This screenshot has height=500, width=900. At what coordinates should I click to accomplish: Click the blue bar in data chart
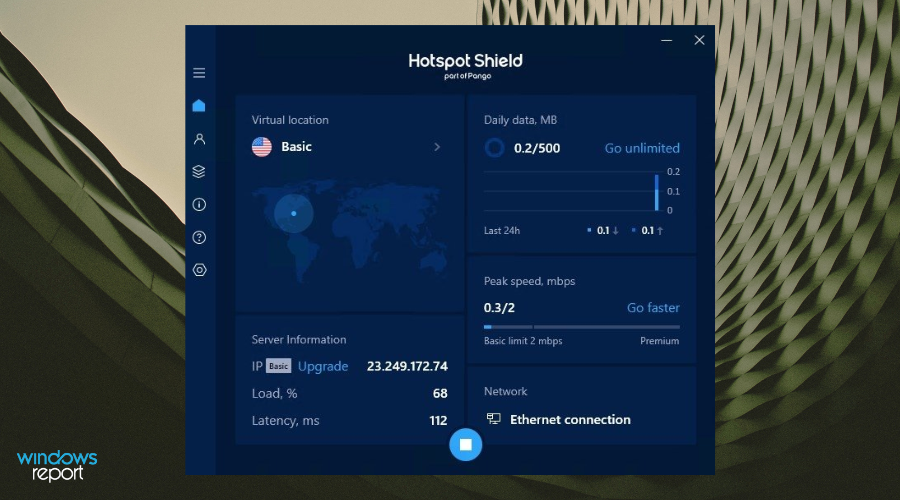click(x=657, y=193)
